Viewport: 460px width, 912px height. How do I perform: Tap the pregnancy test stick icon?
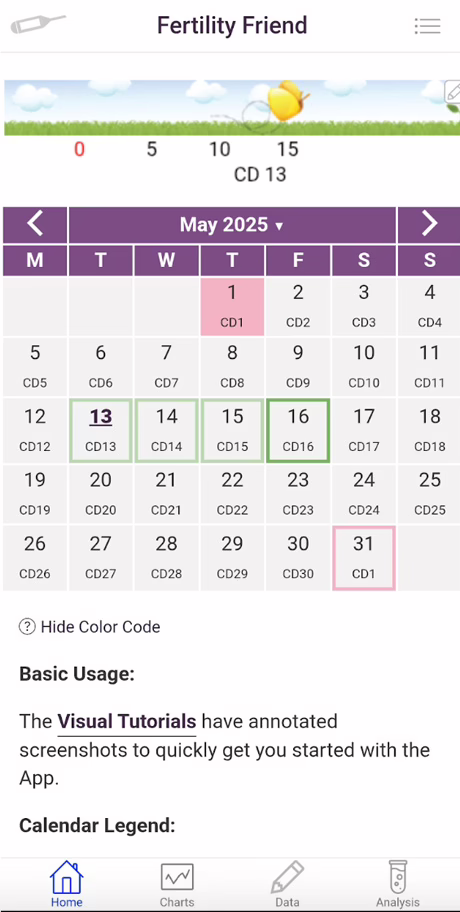click(38, 25)
